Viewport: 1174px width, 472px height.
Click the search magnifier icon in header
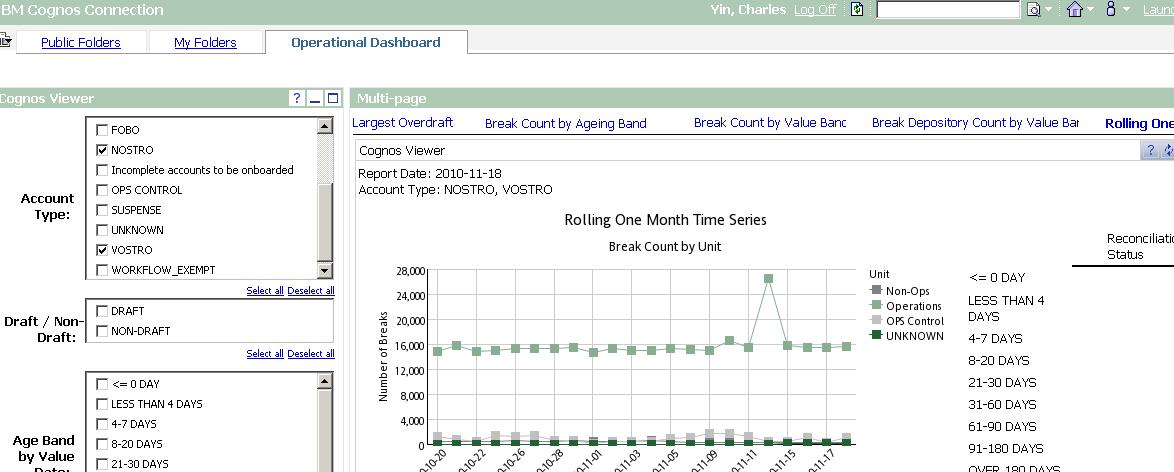(1033, 10)
